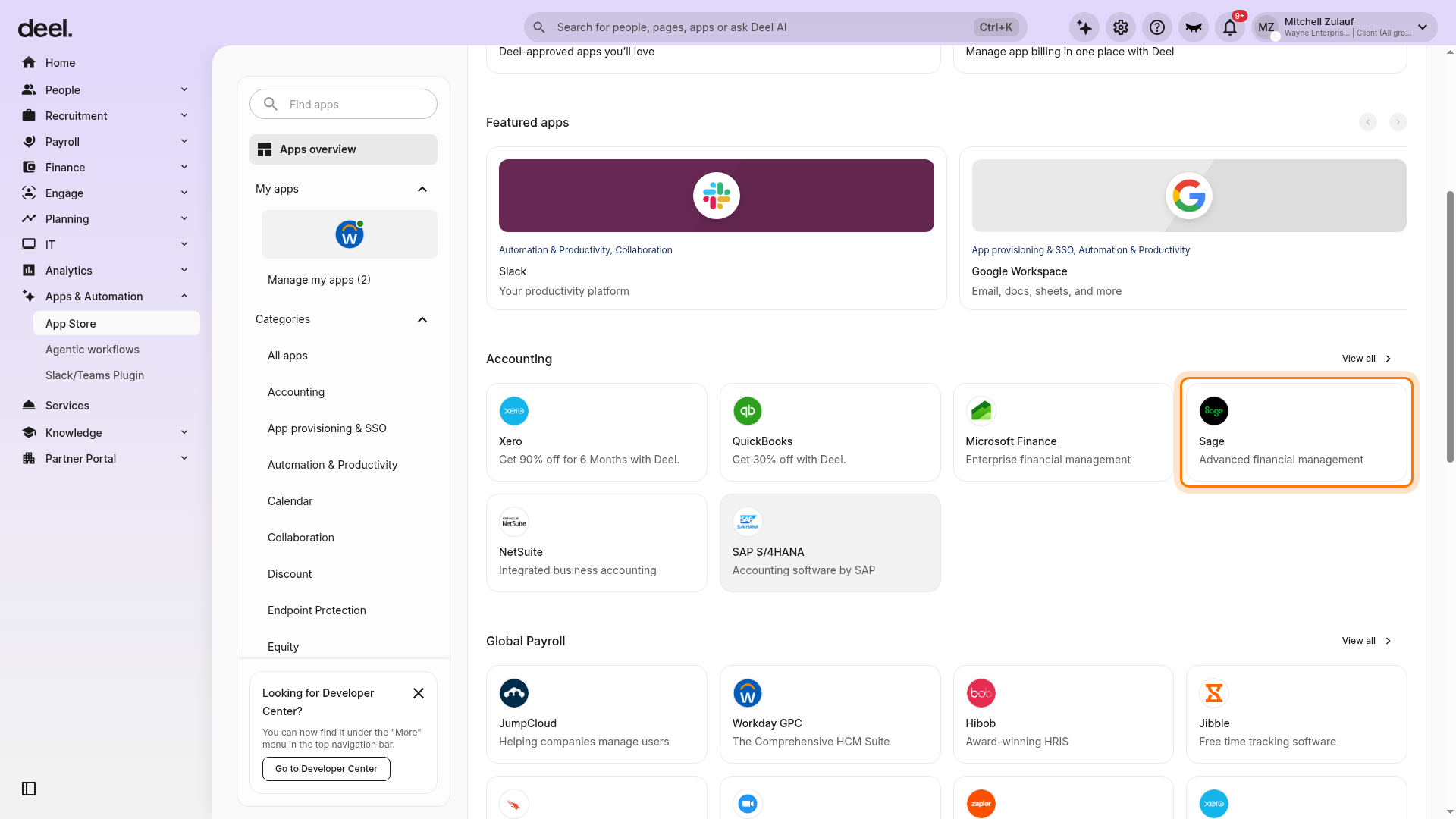
Task: Open notifications bell
Action: tap(1230, 27)
